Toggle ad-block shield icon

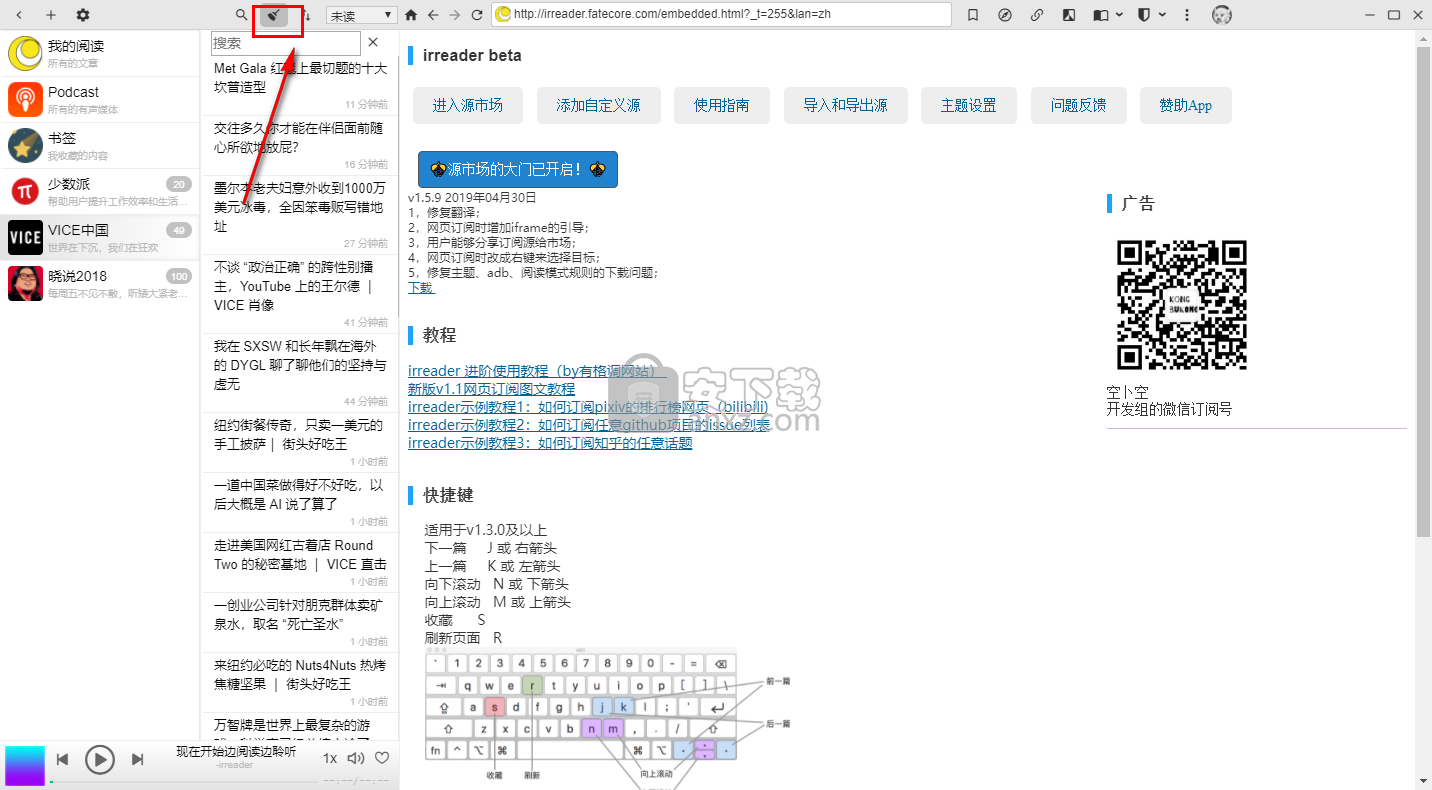point(1146,15)
